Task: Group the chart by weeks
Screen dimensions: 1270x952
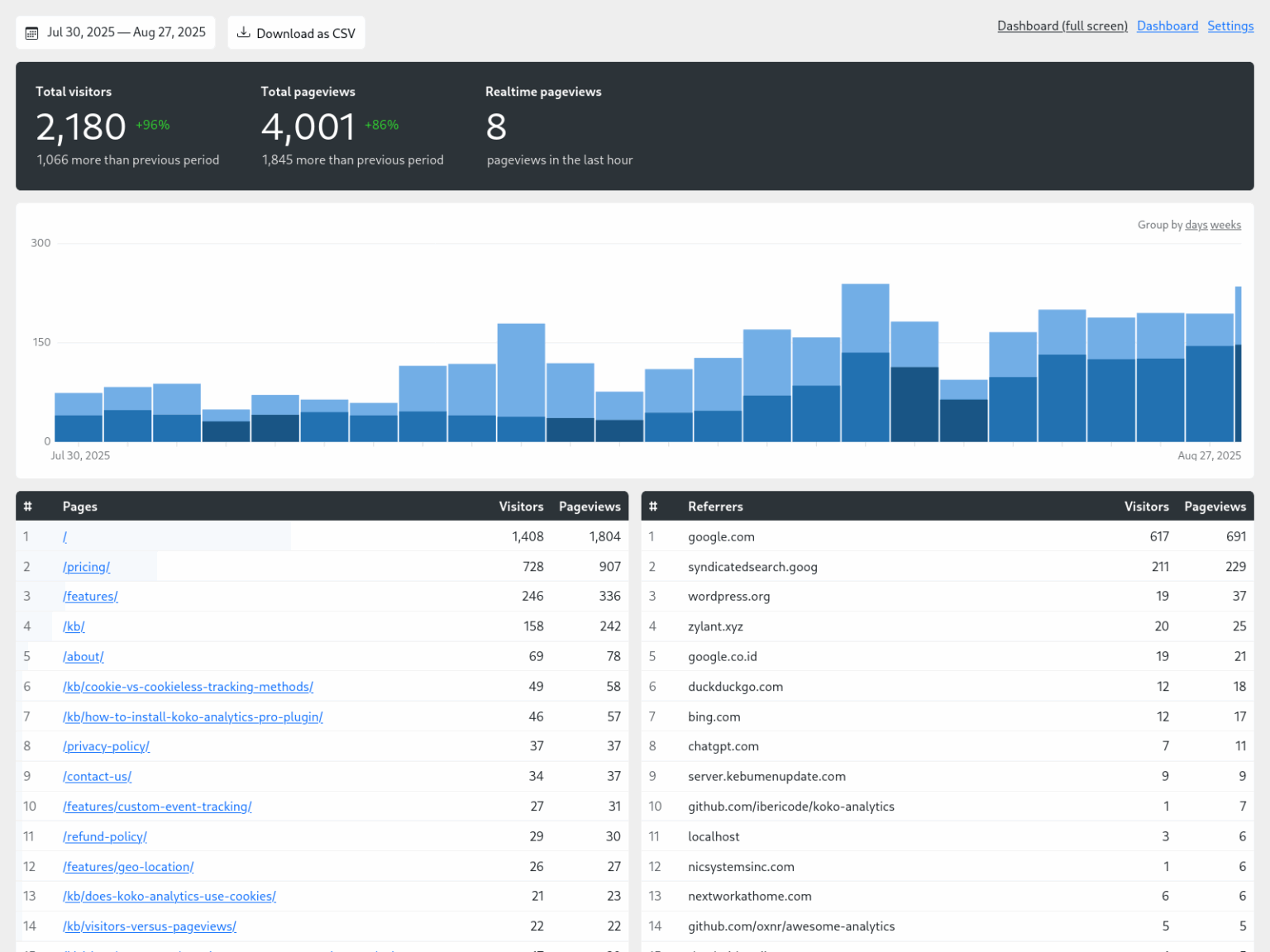Action: (x=1225, y=224)
